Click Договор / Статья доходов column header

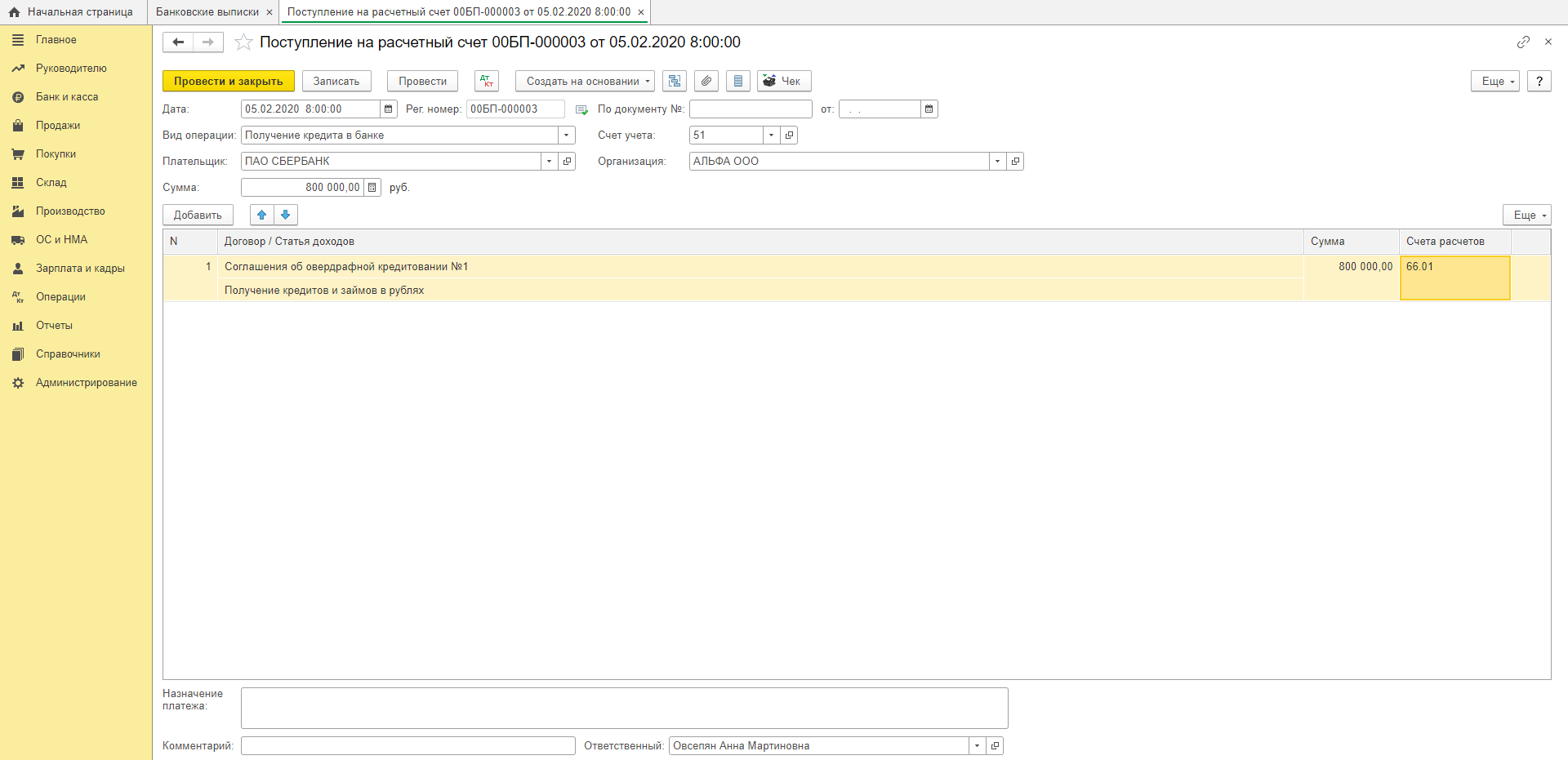click(760, 242)
